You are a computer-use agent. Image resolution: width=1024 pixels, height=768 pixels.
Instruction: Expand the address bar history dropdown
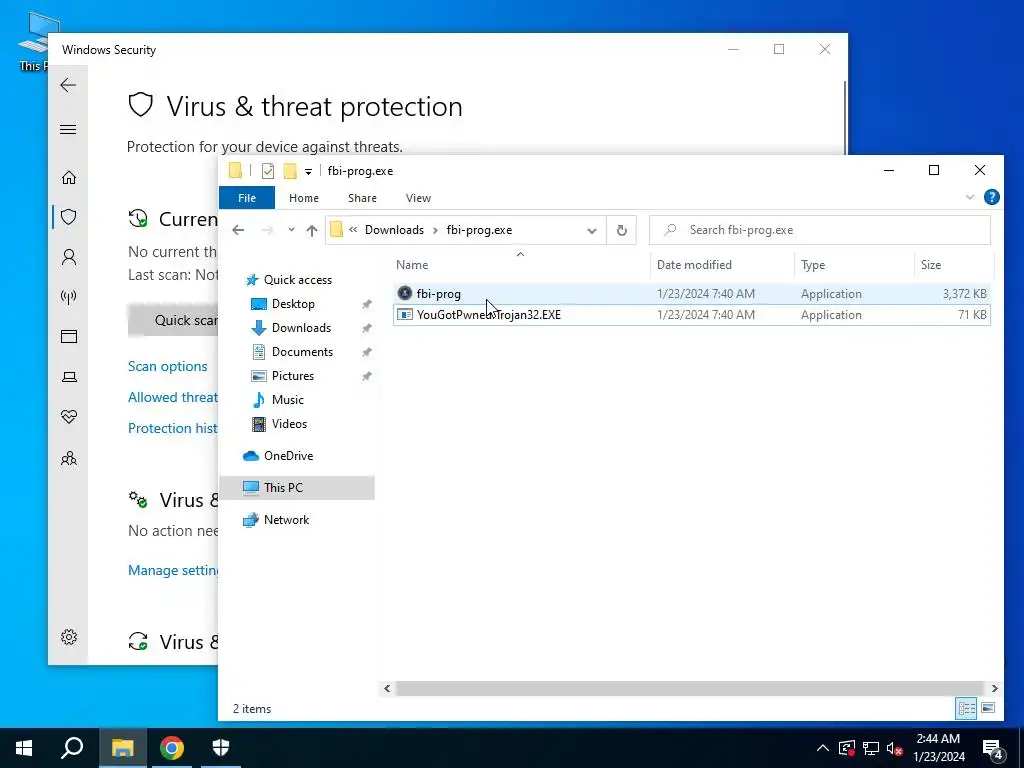point(592,231)
